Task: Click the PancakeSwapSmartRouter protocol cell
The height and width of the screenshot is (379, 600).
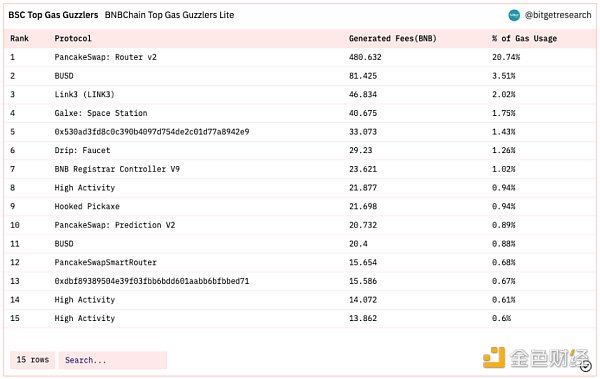Action: [105, 262]
